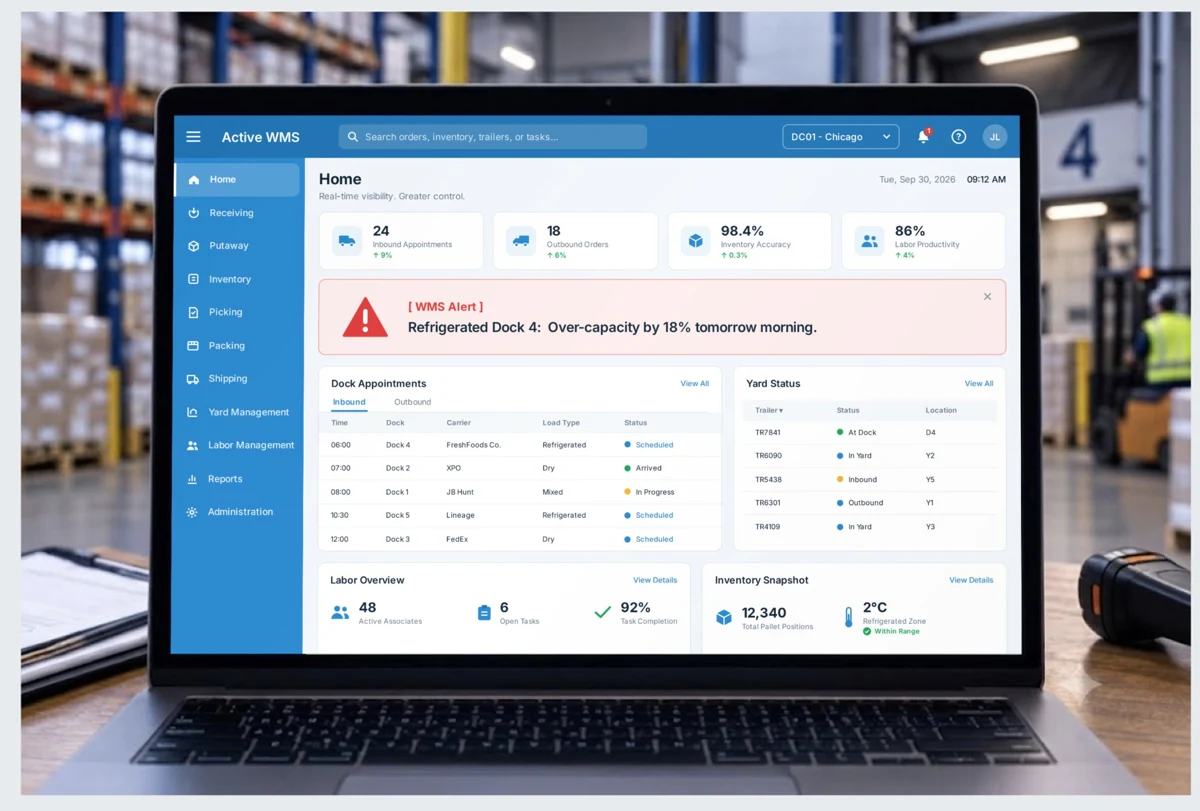Select trailer TR5438 in Yard Status

(x=768, y=480)
